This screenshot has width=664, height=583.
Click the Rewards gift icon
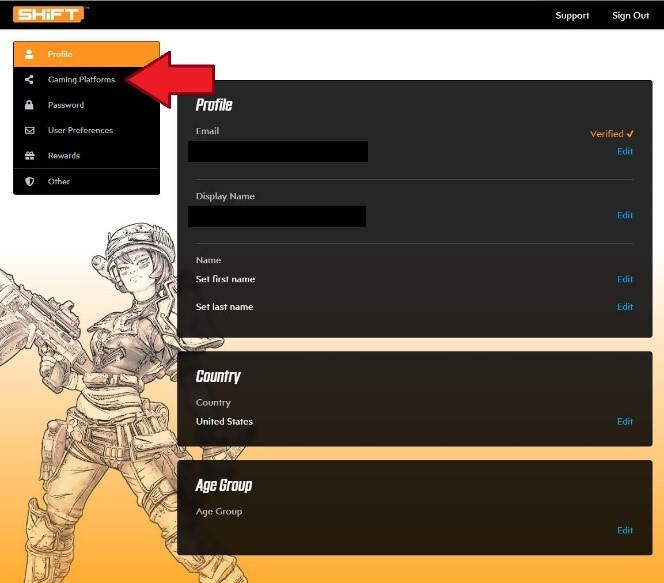coord(29,156)
